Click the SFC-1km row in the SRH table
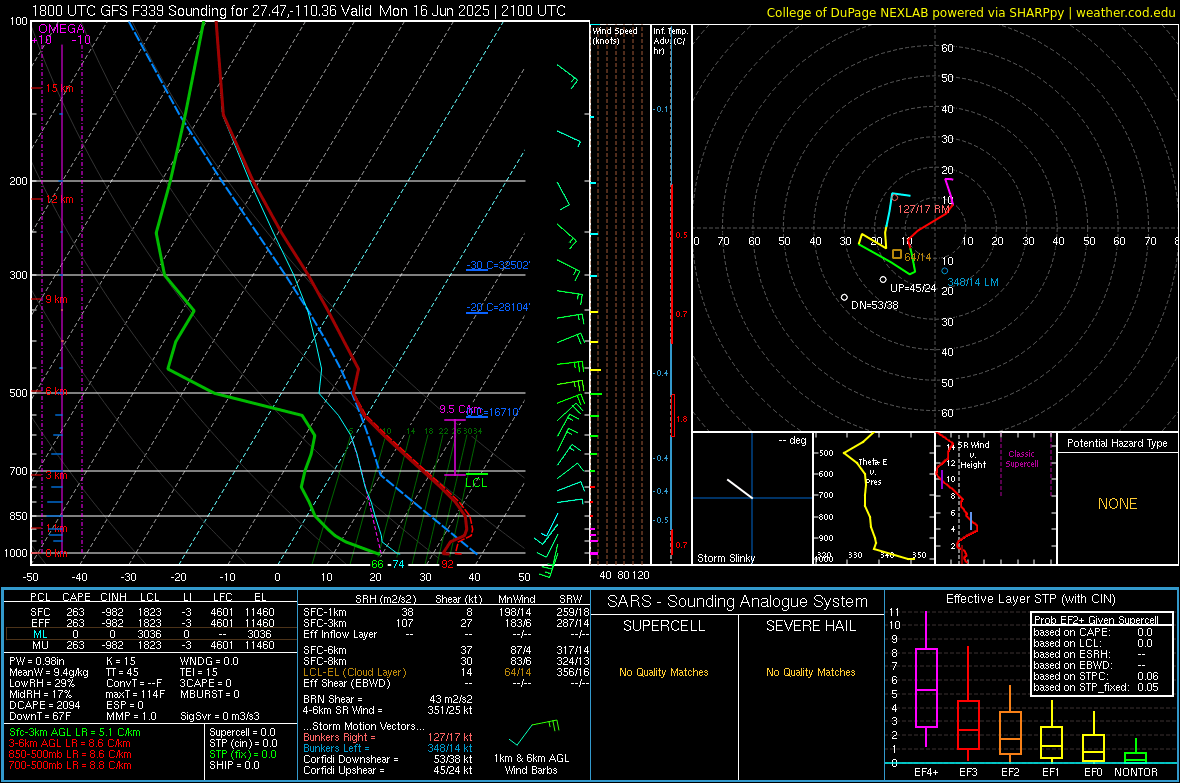The height and width of the screenshot is (783, 1180). [x=446, y=612]
